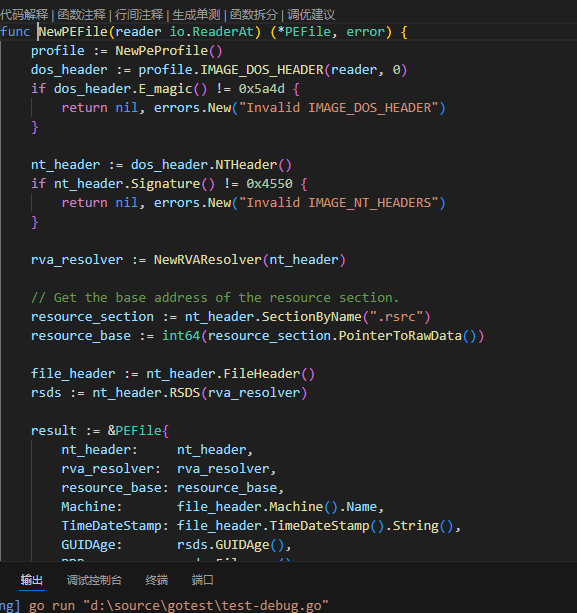Click FileHeader() method call
The width and height of the screenshot is (577, 613).
pyautogui.click(x=269, y=374)
